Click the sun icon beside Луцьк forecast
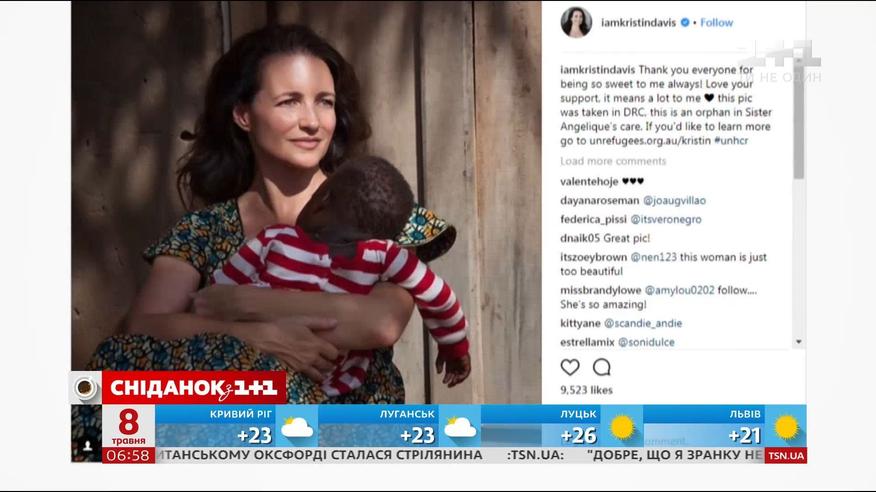This screenshot has height=492, width=876. 621,427
